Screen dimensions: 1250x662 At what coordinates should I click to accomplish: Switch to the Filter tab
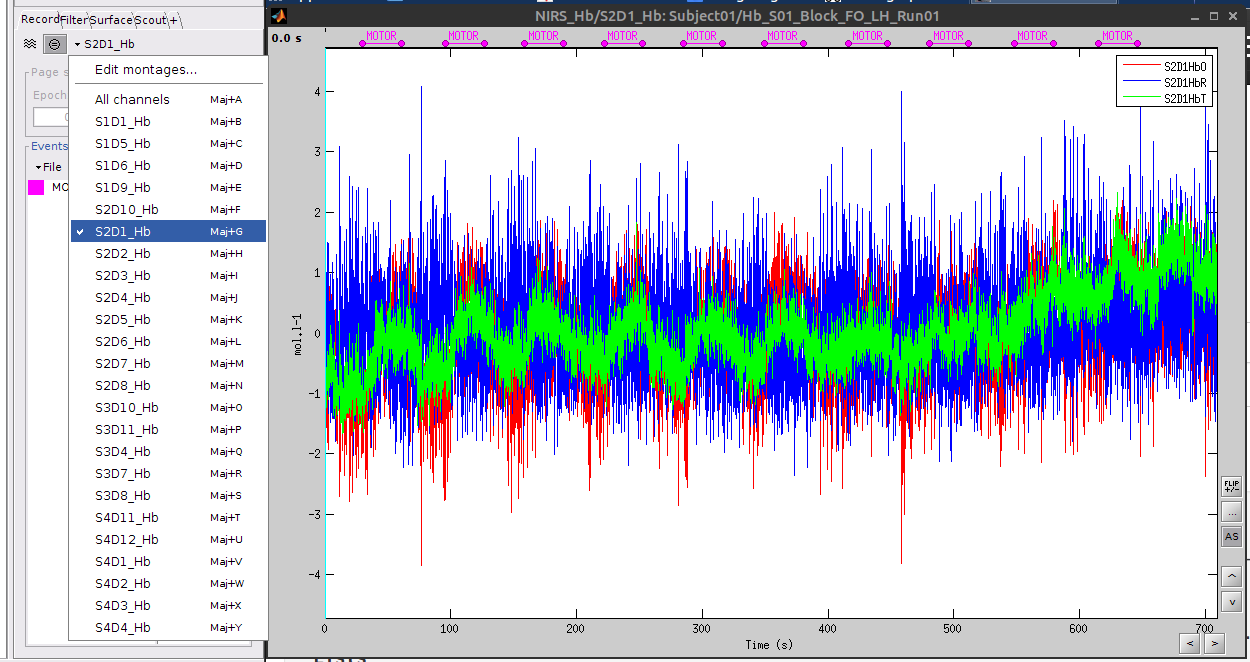tap(73, 19)
